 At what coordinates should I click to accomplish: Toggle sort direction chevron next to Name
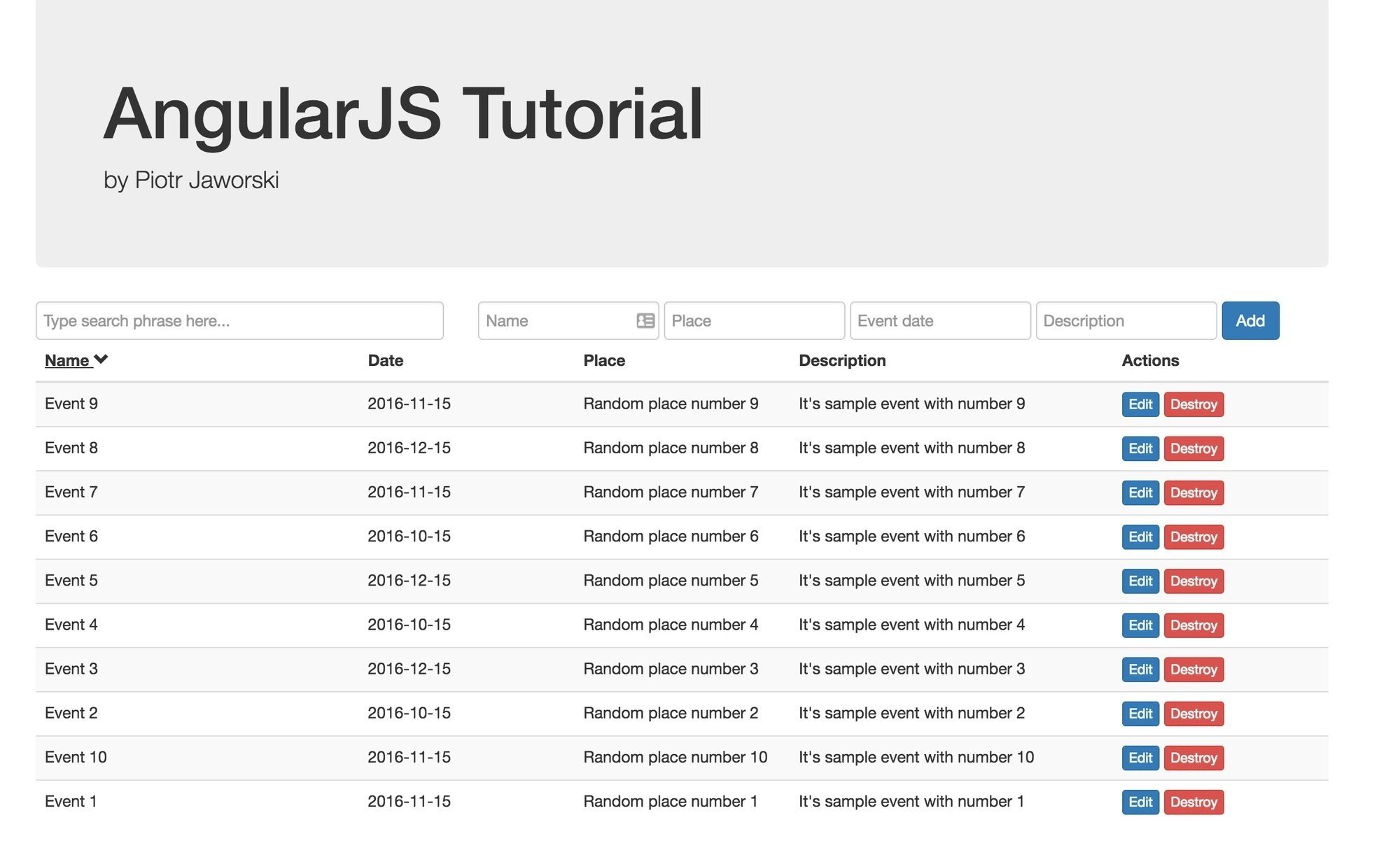[x=101, y=359]
